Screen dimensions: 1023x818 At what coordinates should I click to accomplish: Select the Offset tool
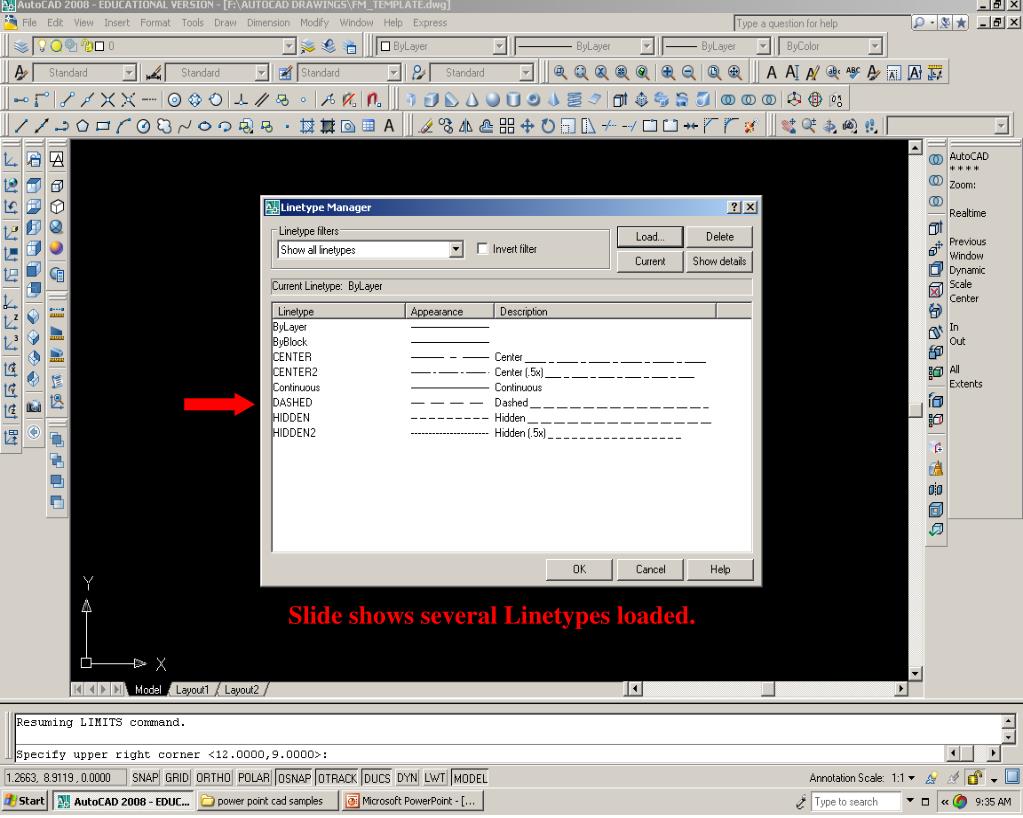pos(486,126)
